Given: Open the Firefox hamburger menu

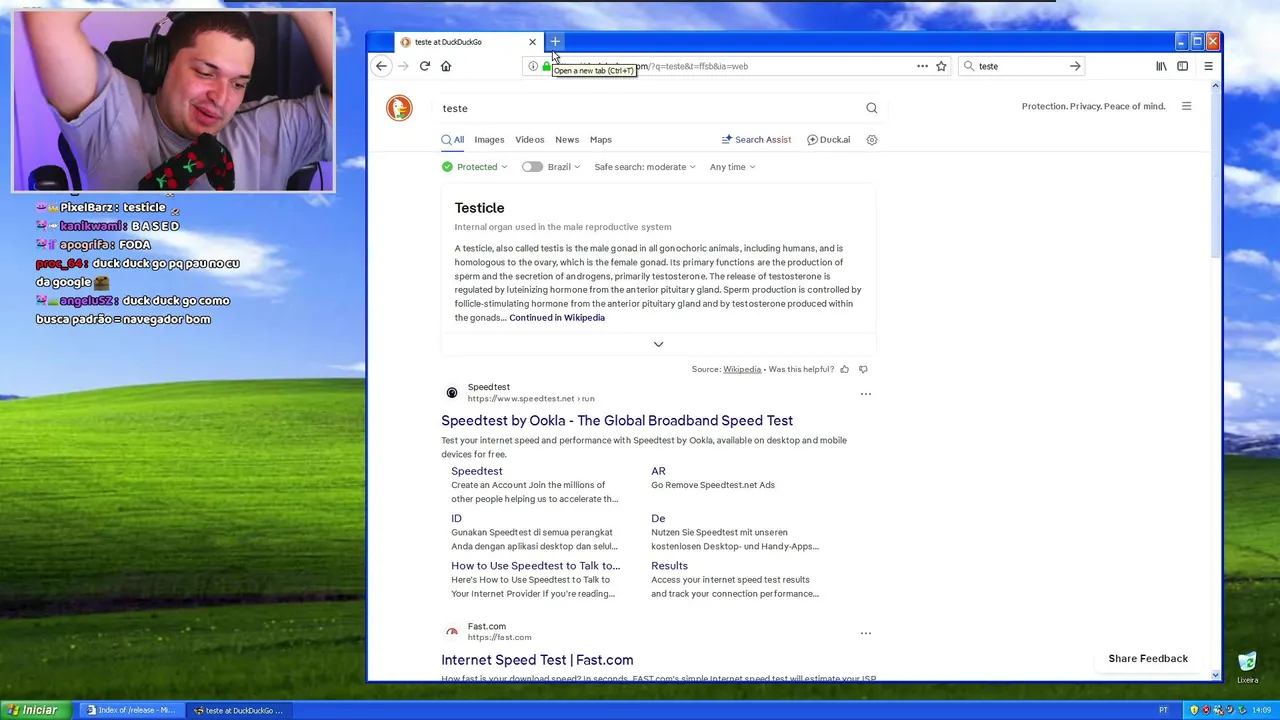Looking at the screenshot, I should coord(1208,66).
